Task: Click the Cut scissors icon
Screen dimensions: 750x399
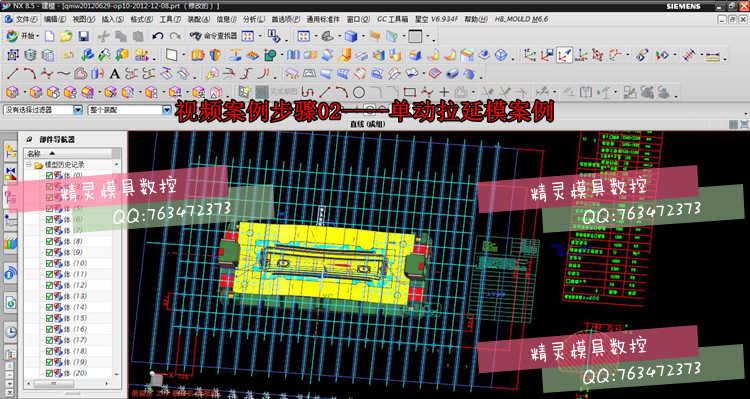Action: [103, 36]
